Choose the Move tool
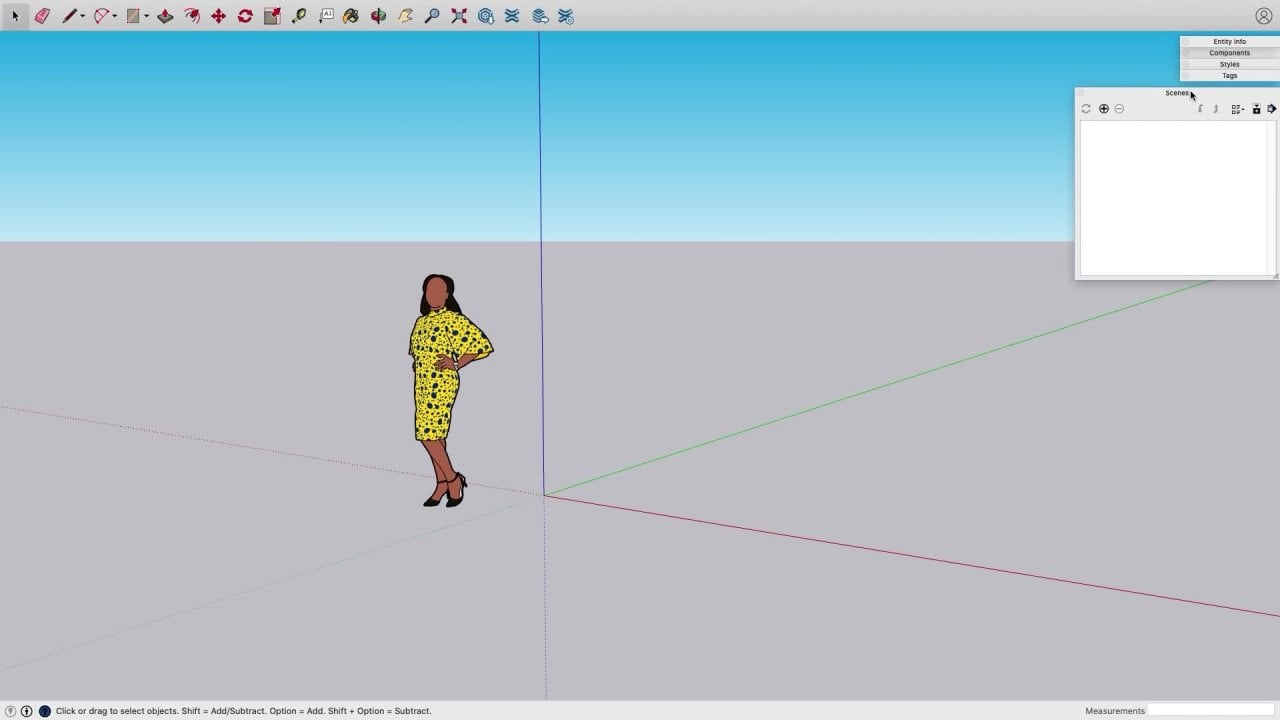The width and height of the screenshot is (1280, 720). [x=218, y=16]
